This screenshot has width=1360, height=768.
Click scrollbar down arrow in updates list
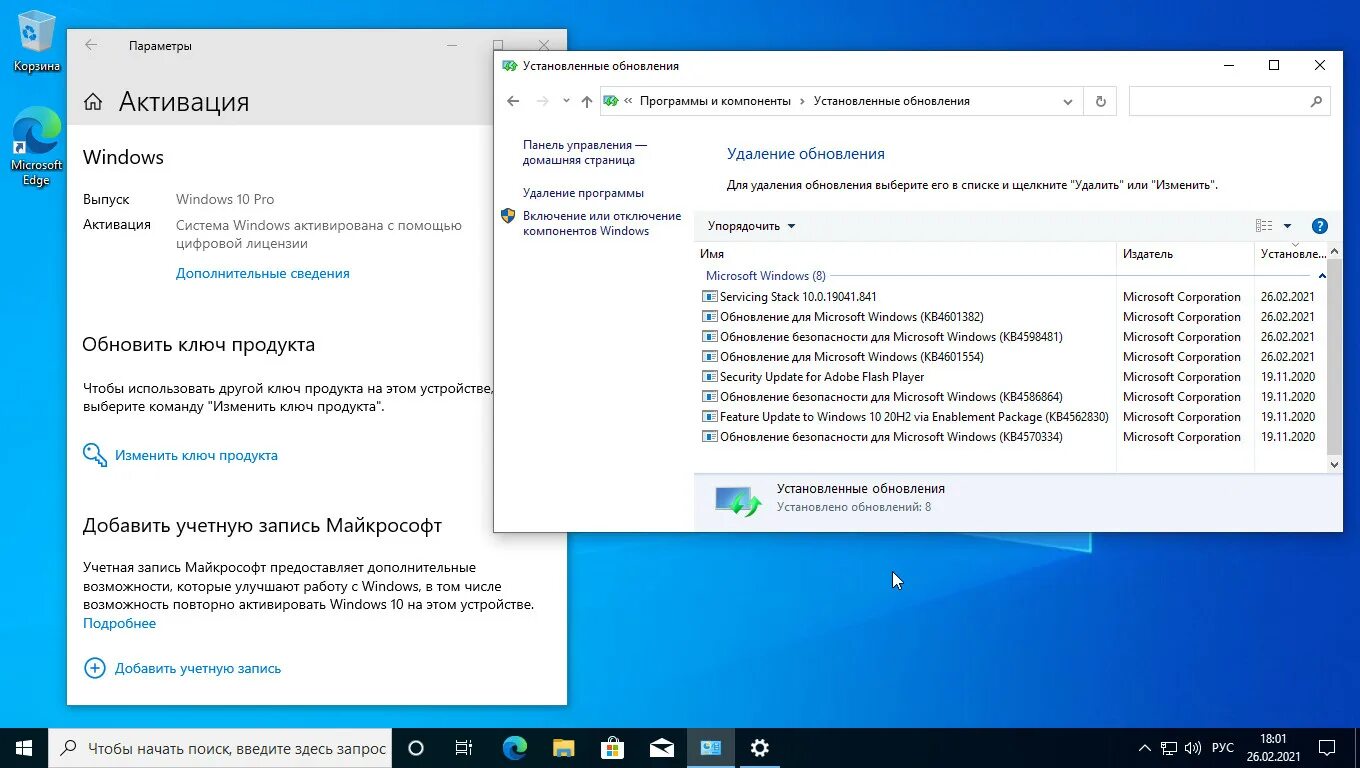(1334, 465)
